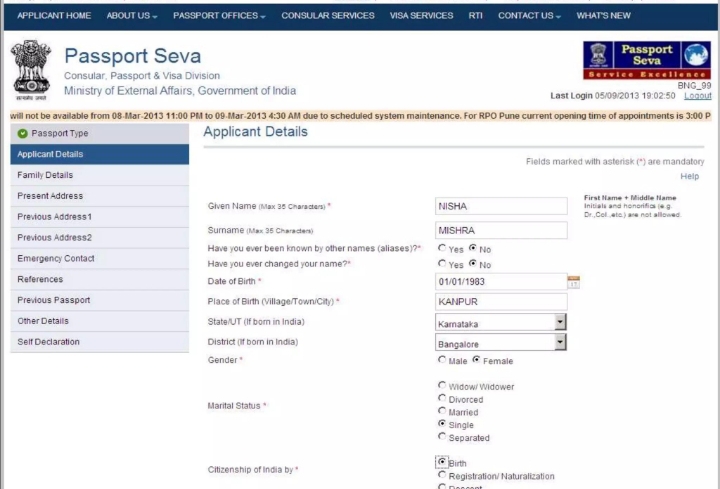Select Female gender radio button
This screenshot has height=489, width=720.
tap(477, 360)
